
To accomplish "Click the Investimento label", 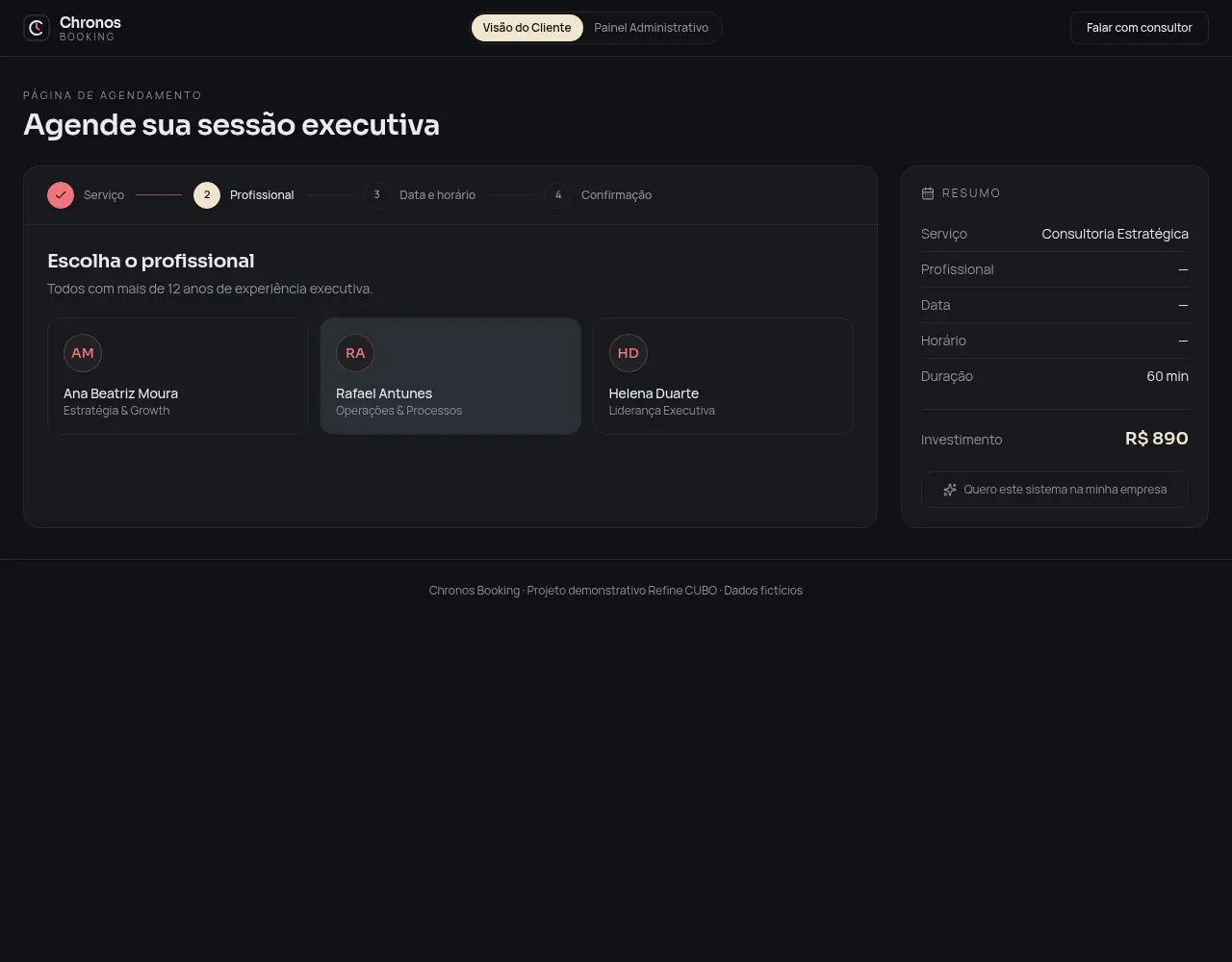I will point(962,440).
